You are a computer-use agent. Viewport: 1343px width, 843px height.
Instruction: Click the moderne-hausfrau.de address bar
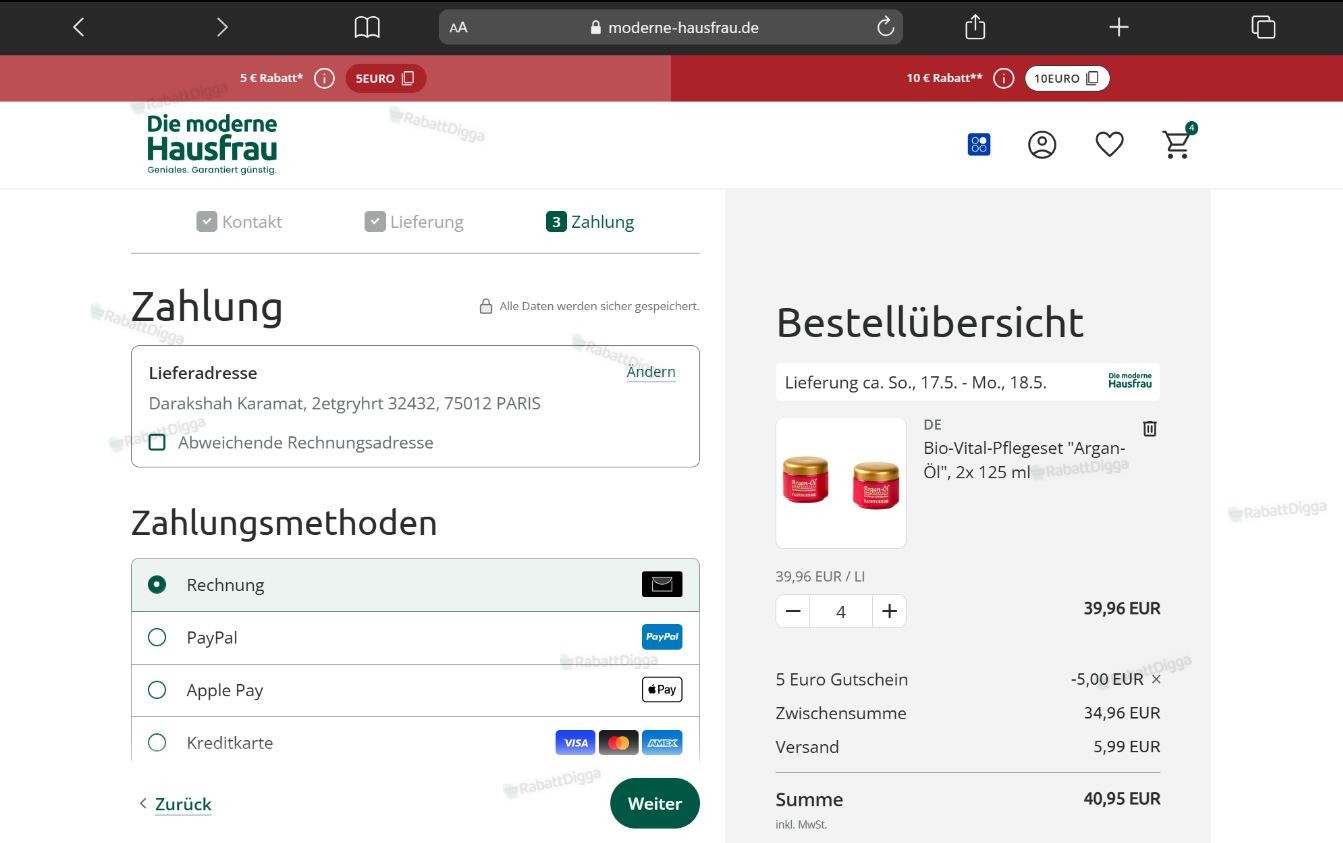671,27
